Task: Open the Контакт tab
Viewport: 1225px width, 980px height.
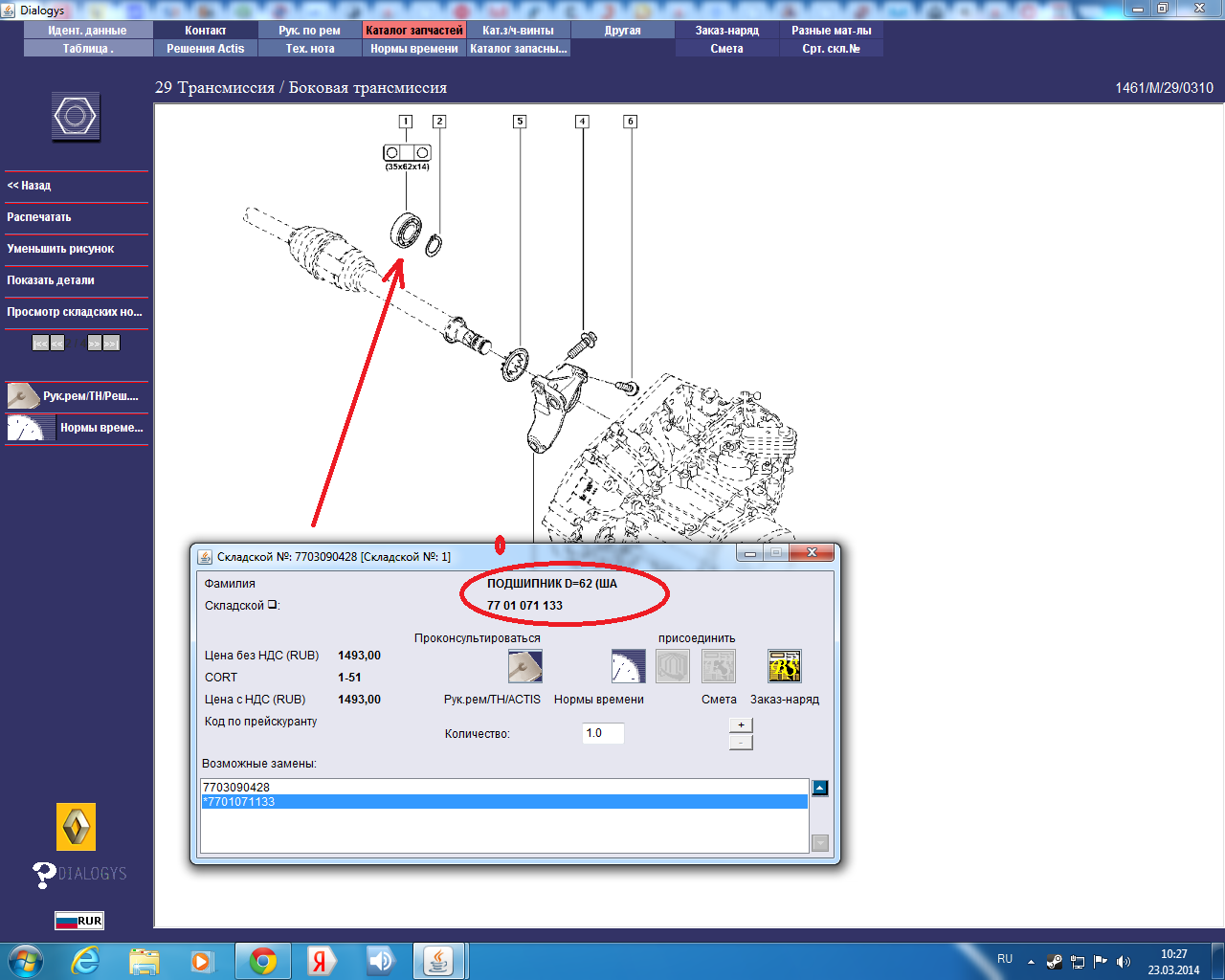Action: tap(206, 31)
